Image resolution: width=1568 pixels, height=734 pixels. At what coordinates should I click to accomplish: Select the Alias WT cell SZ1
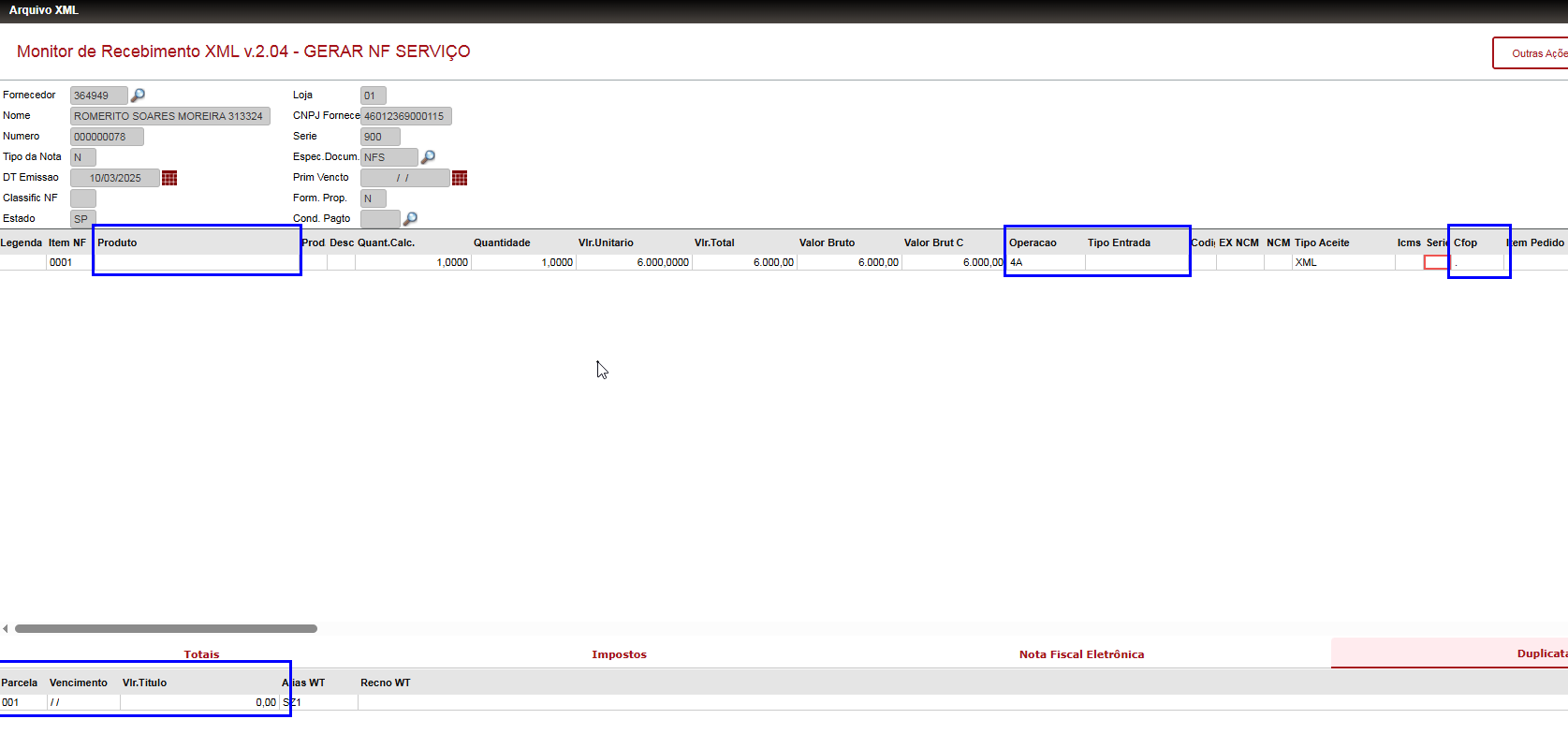[319, 702]
